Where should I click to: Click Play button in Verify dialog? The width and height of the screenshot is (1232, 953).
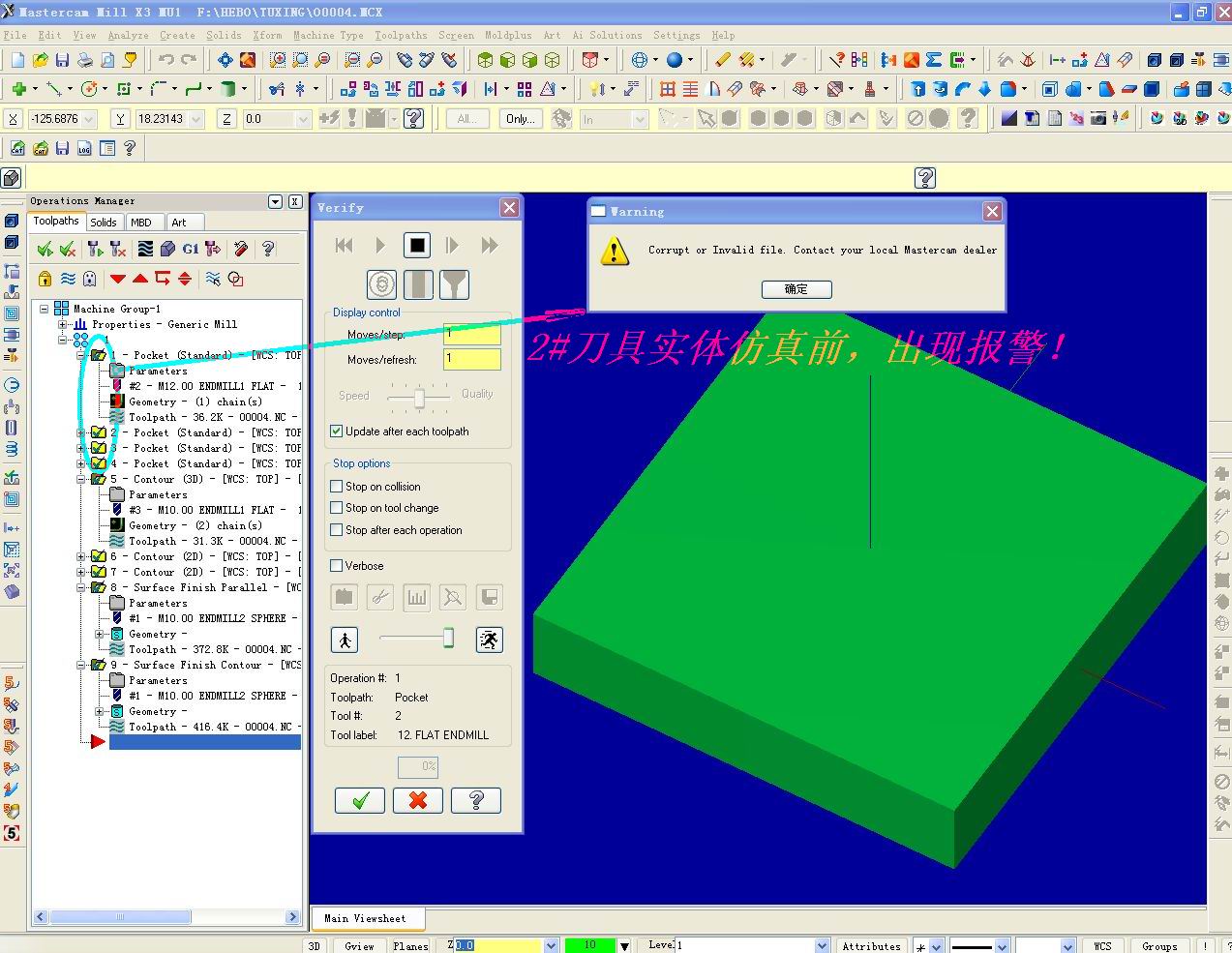380,246
